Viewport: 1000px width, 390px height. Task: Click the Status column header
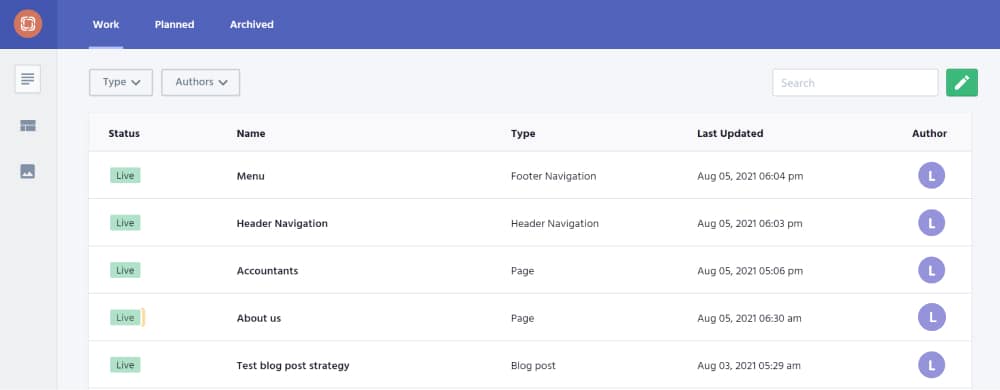coord(124,134)
